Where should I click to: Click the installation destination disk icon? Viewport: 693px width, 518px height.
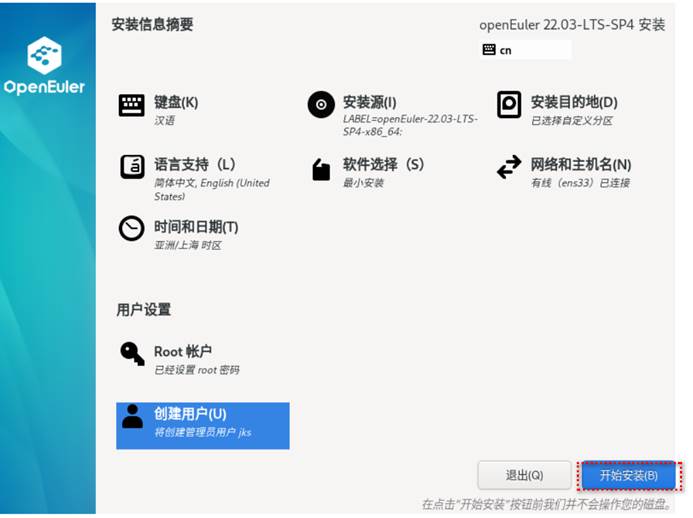click(509, 105)
